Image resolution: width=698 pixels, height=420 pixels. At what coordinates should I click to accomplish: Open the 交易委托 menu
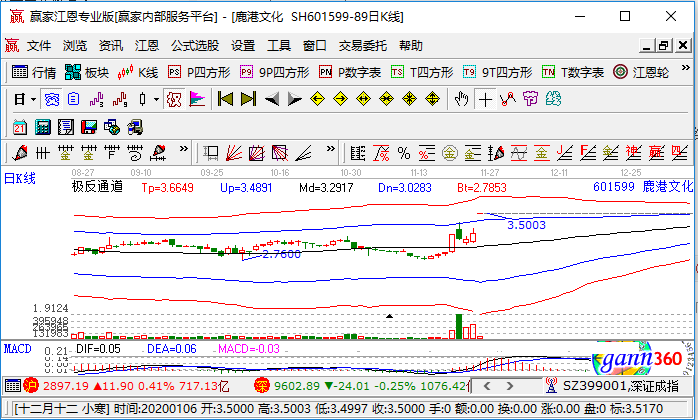coord(362,45)
